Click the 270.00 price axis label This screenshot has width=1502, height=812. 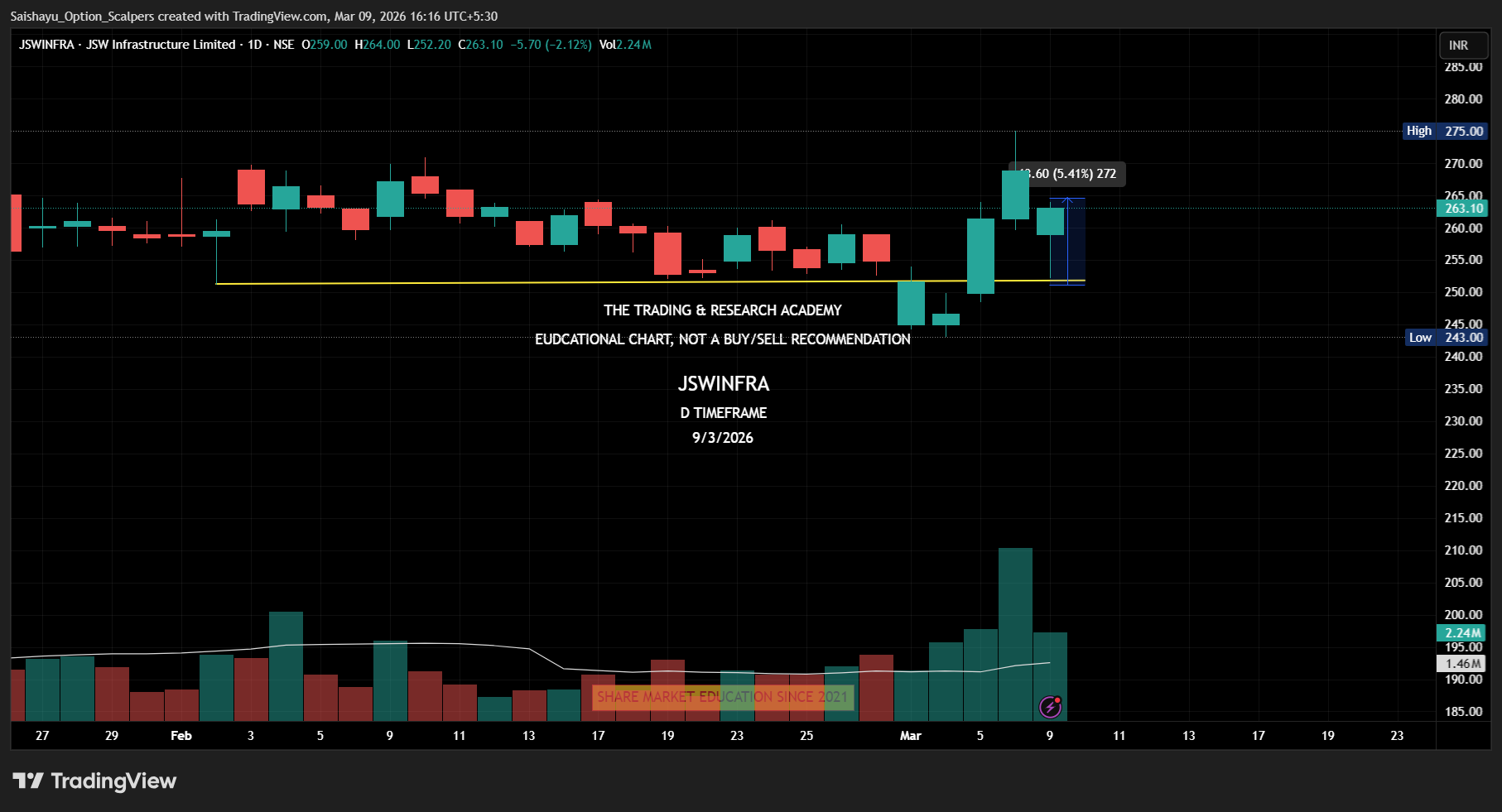point(1463,164)
